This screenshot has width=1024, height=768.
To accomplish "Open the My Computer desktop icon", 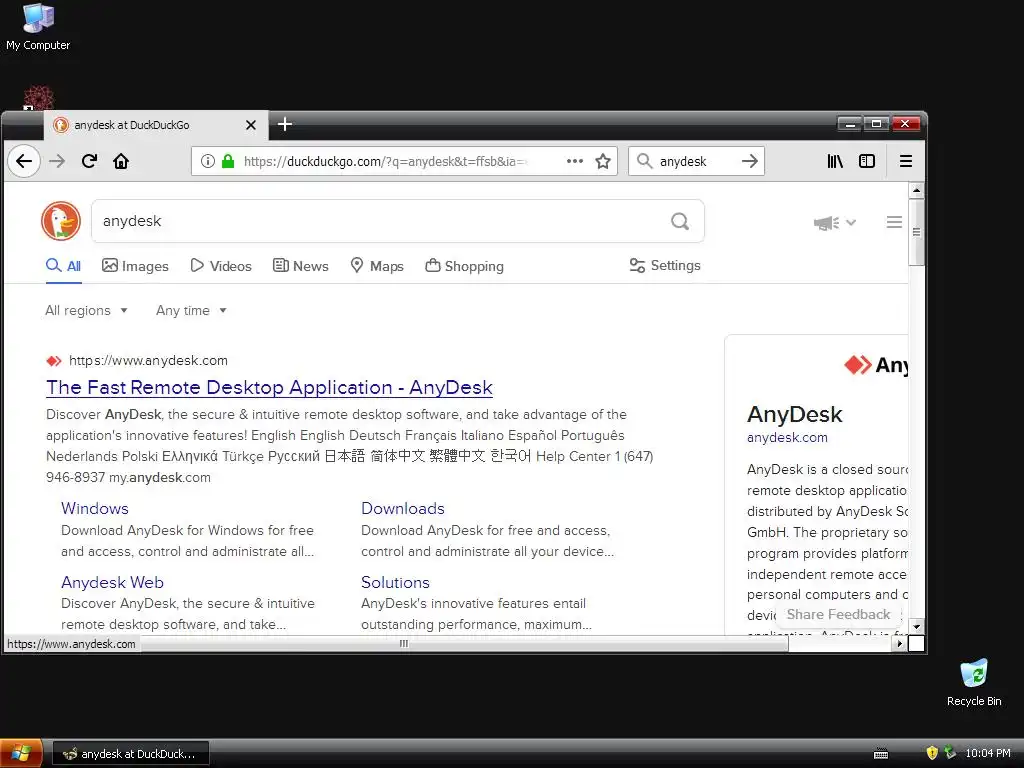I will tap(38, 27).
